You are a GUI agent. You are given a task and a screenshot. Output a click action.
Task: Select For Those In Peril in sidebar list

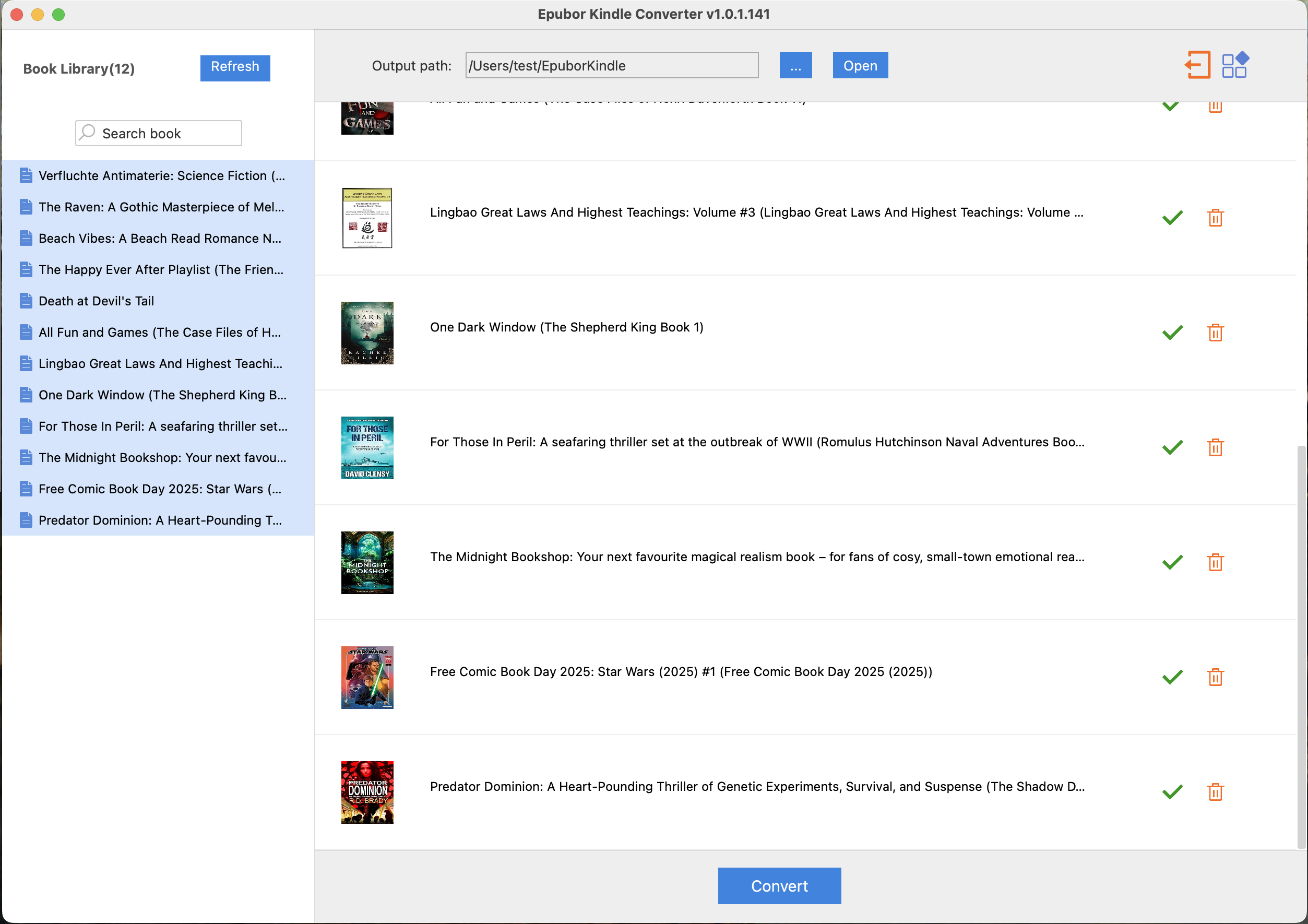[158, 426]
